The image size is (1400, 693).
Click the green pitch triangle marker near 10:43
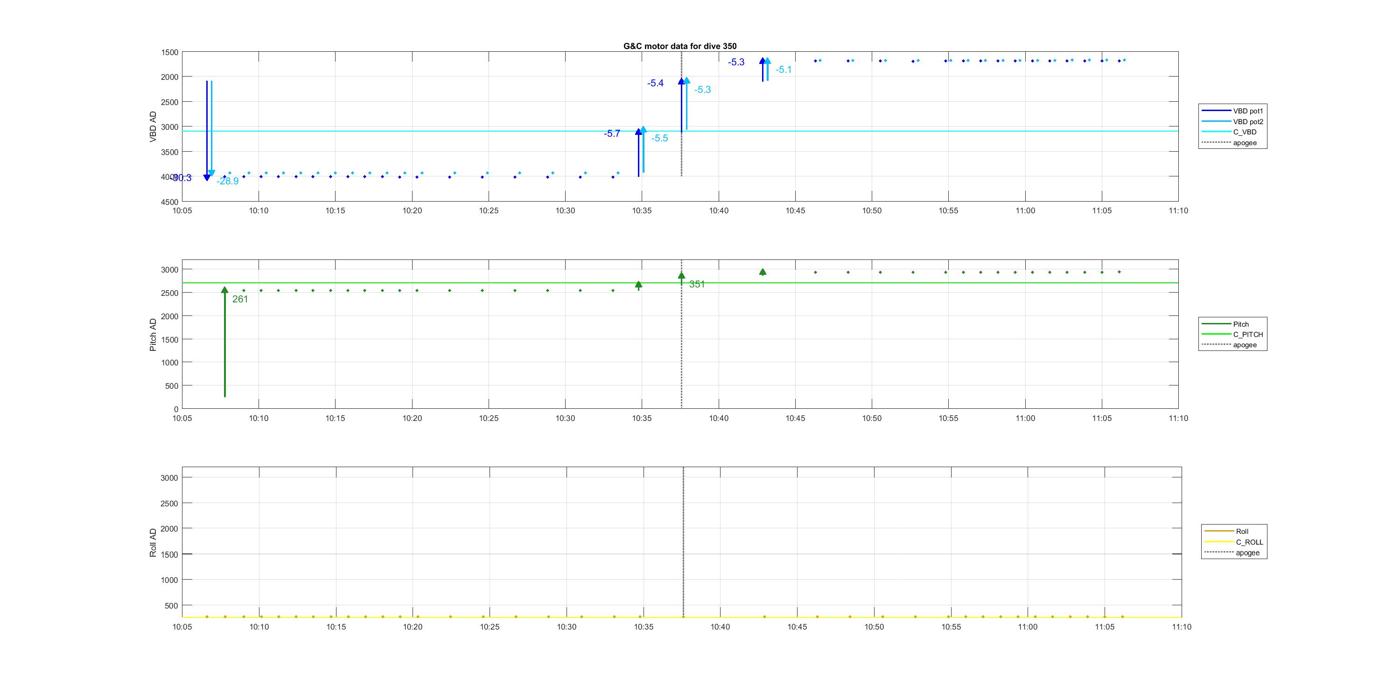763,271
